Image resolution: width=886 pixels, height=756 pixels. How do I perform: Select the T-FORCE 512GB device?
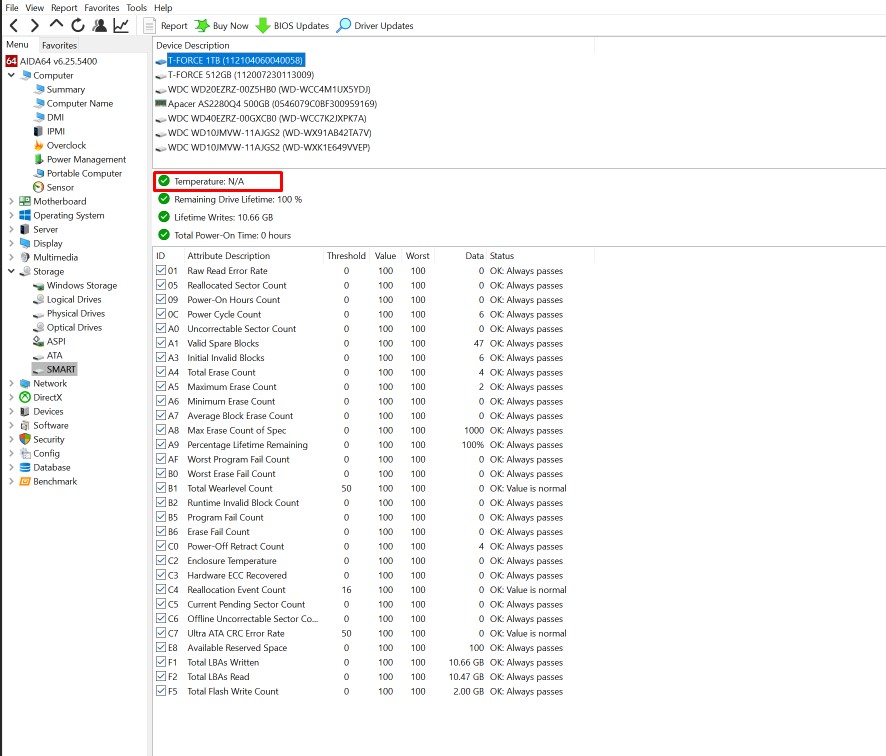pyautogui.click(x=241, y=75)
